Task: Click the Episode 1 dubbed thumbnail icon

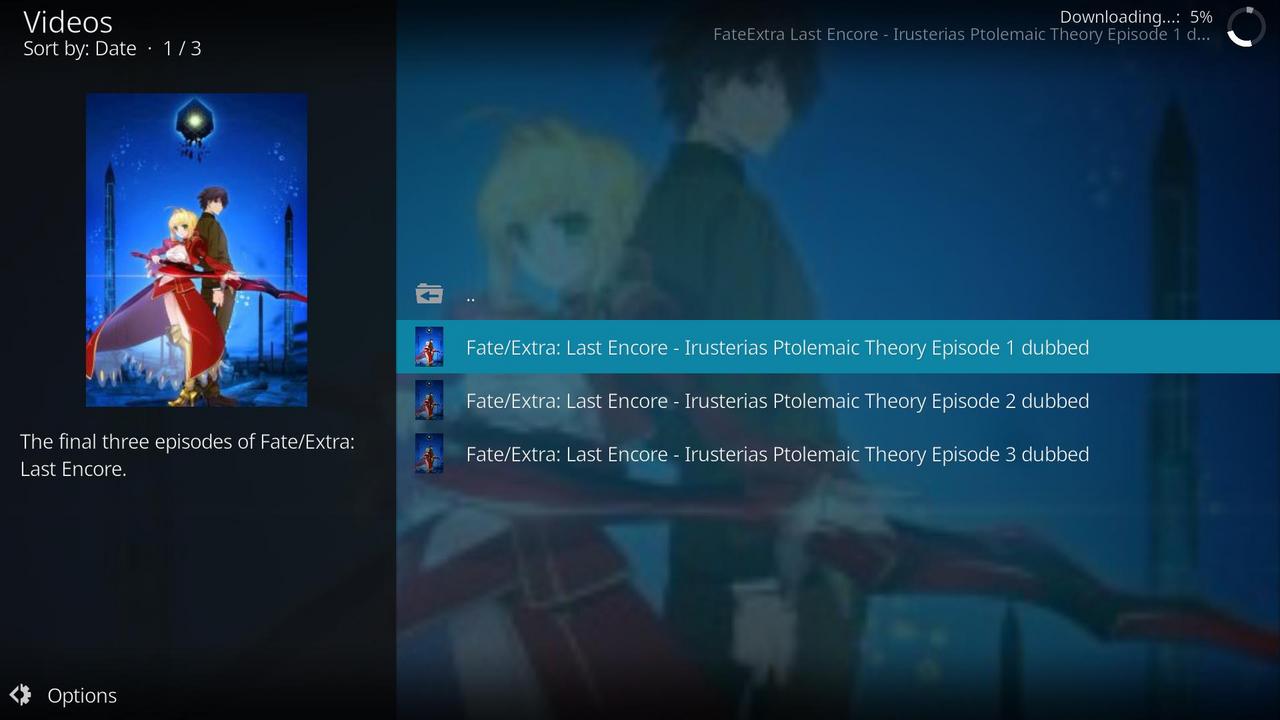Action: [x=429, y=347]
